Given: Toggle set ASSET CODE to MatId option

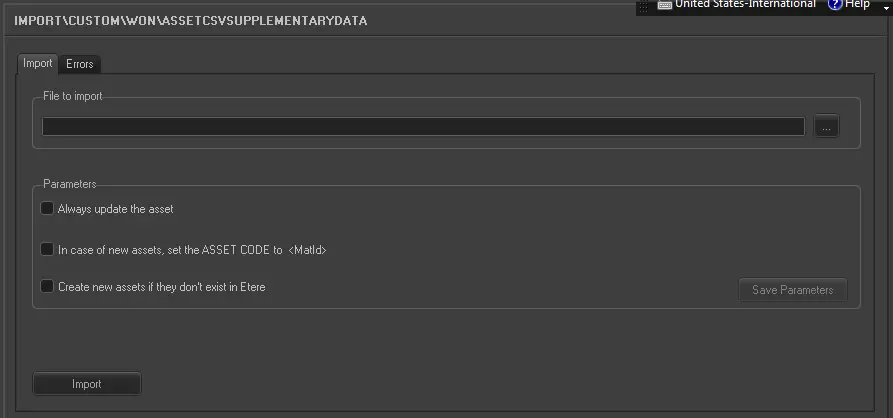Looking at the screenshot, I should tap(47, 249).
